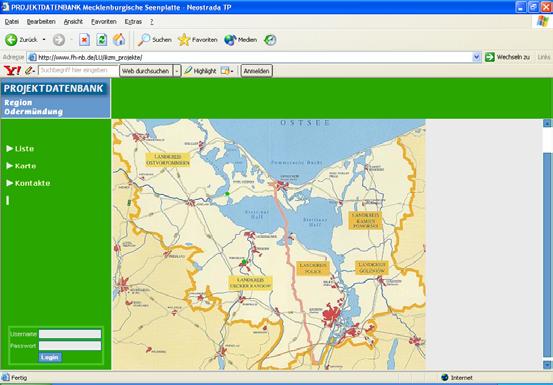Expand the address bar dropdown arrow
553x385 pixels.
(476, 57)
